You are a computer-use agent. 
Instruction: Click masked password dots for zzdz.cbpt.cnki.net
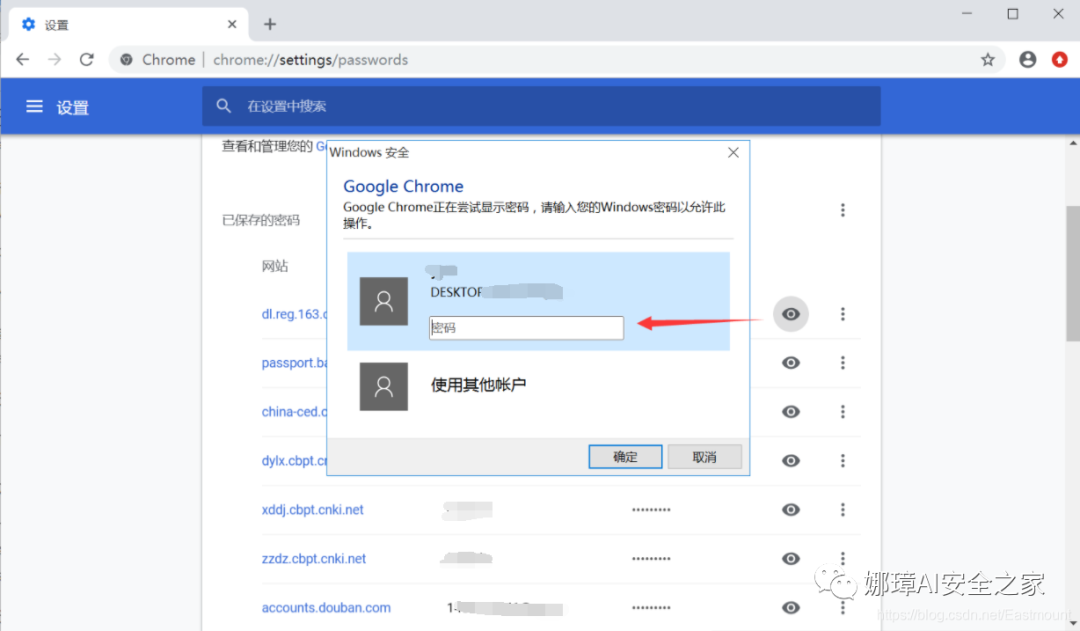(651, 559)
